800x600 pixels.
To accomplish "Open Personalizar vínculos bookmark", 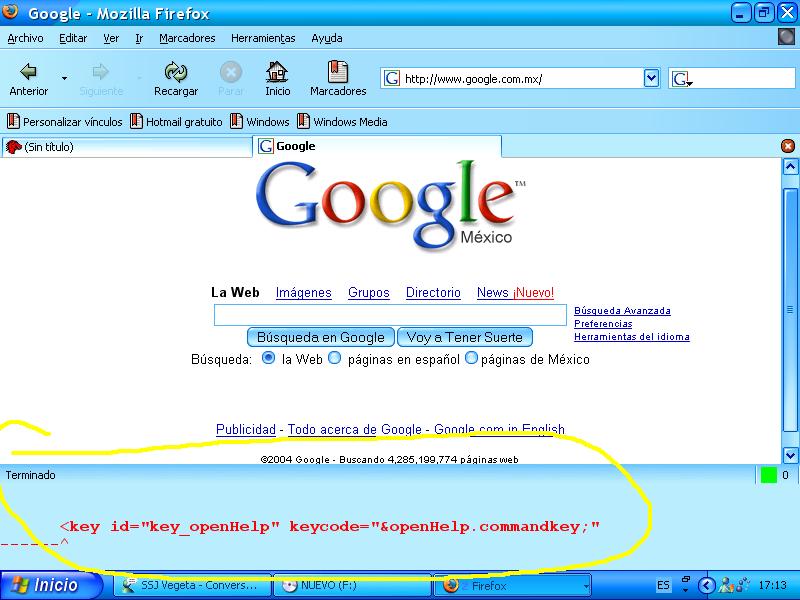I will click(x=65, y=122).
